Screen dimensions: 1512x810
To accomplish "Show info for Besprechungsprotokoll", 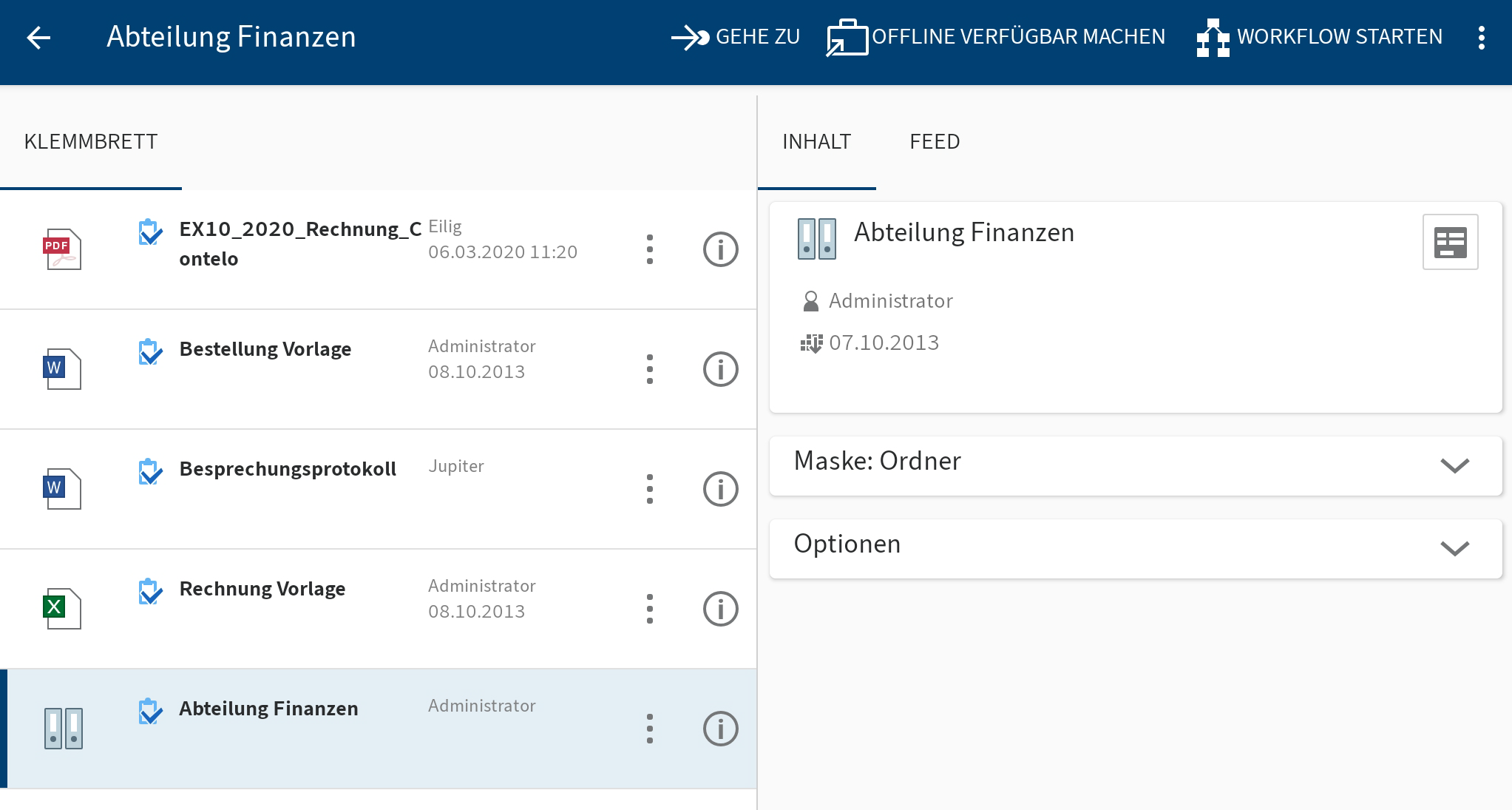I will (720, 489).
